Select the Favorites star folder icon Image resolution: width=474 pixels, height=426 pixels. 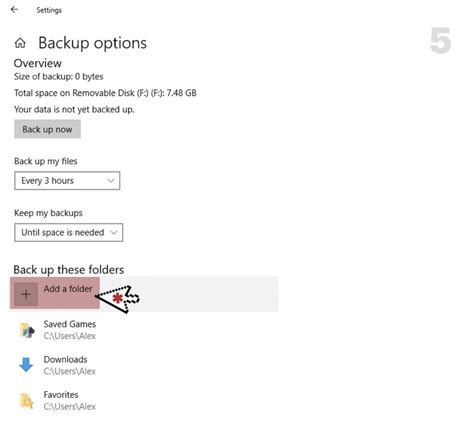click(x=27, y=401)
